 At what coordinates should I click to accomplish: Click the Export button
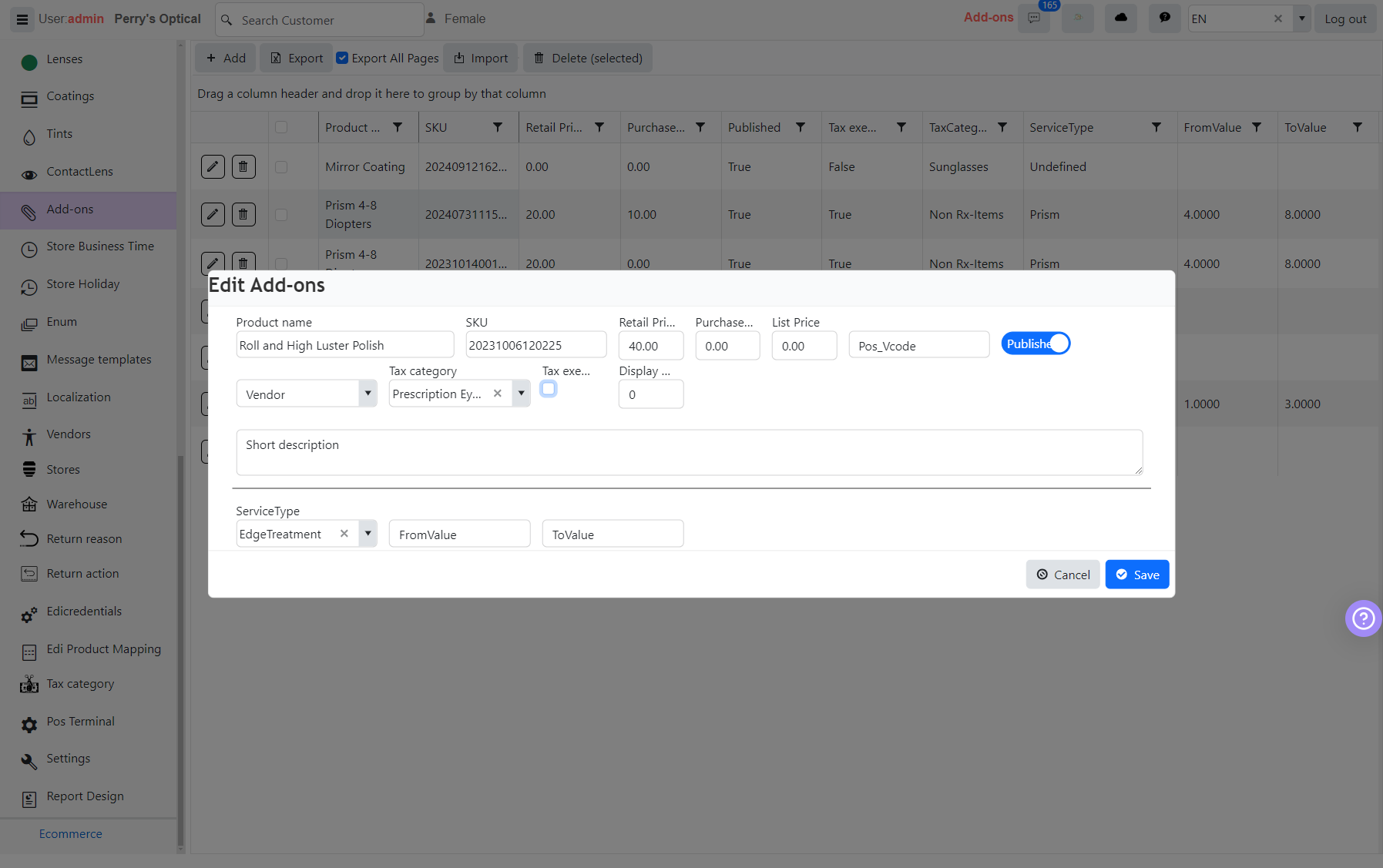click(x=296, y=58)
